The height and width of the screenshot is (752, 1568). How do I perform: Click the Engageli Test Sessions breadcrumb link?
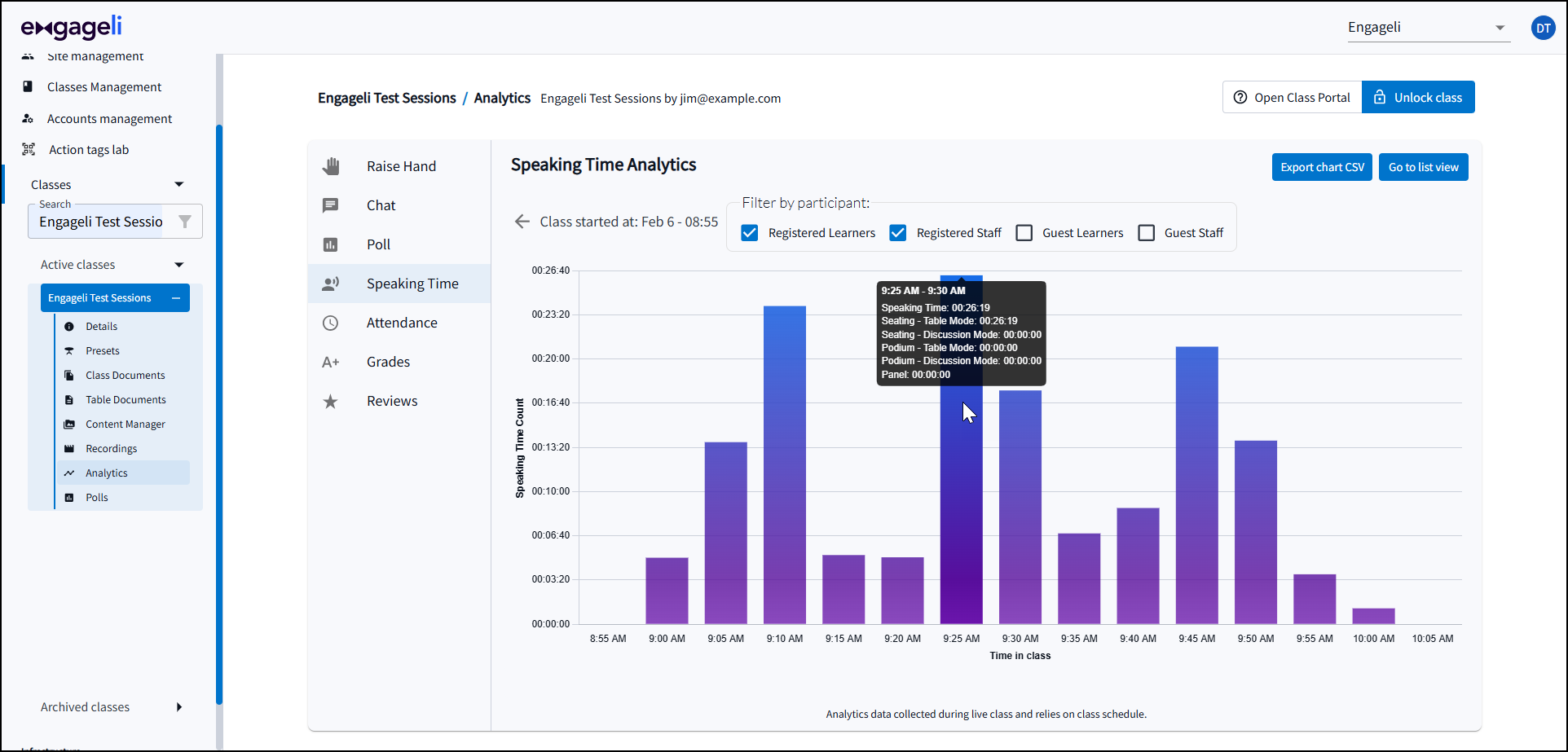387,98
